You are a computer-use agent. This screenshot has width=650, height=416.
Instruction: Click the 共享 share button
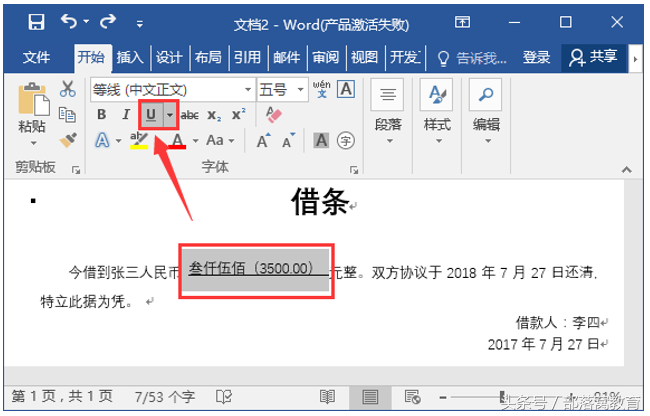tap(593, 58)
